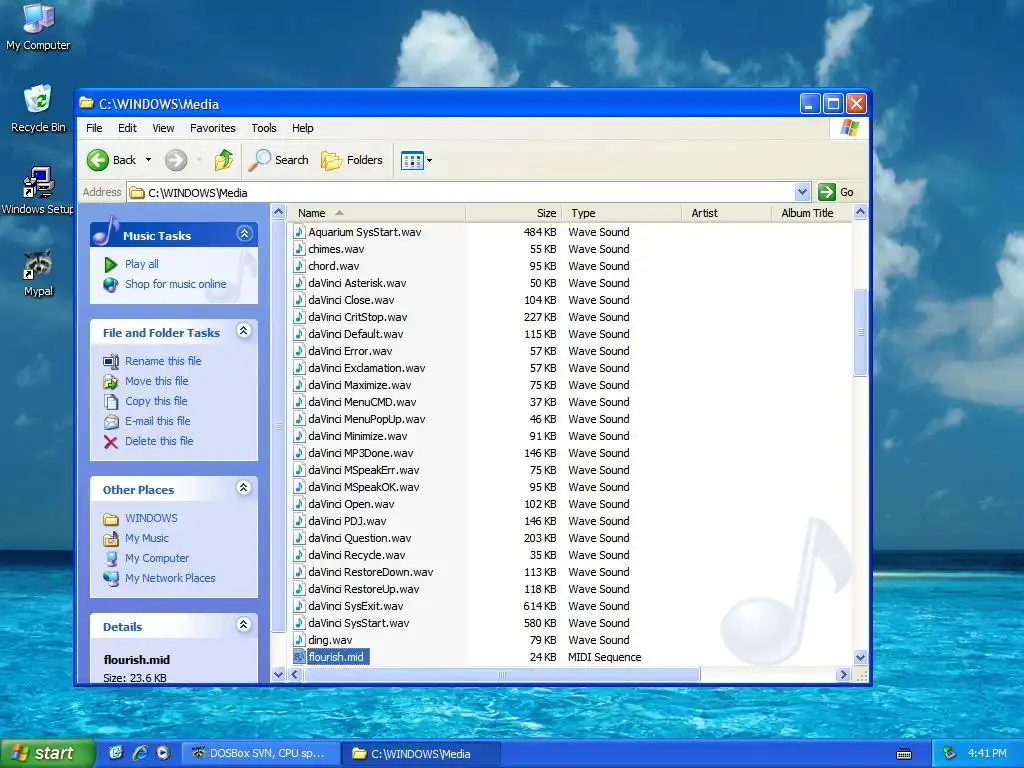Click the green Go arrow button
Image resolution: width=1024 pixels, height=768 pixels.
827,192
